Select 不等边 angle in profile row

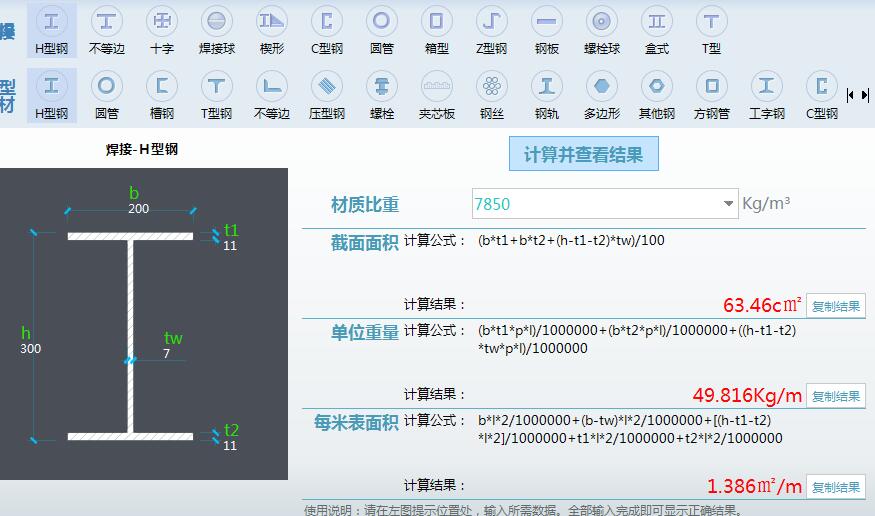(x=272, y=95)
